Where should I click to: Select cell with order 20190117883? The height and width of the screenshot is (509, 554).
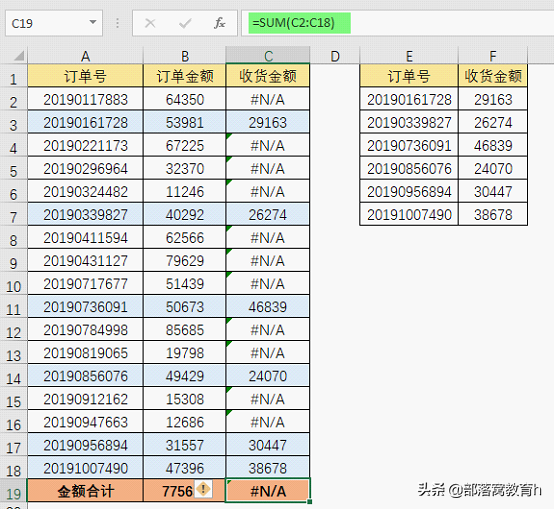pos(86,99)
